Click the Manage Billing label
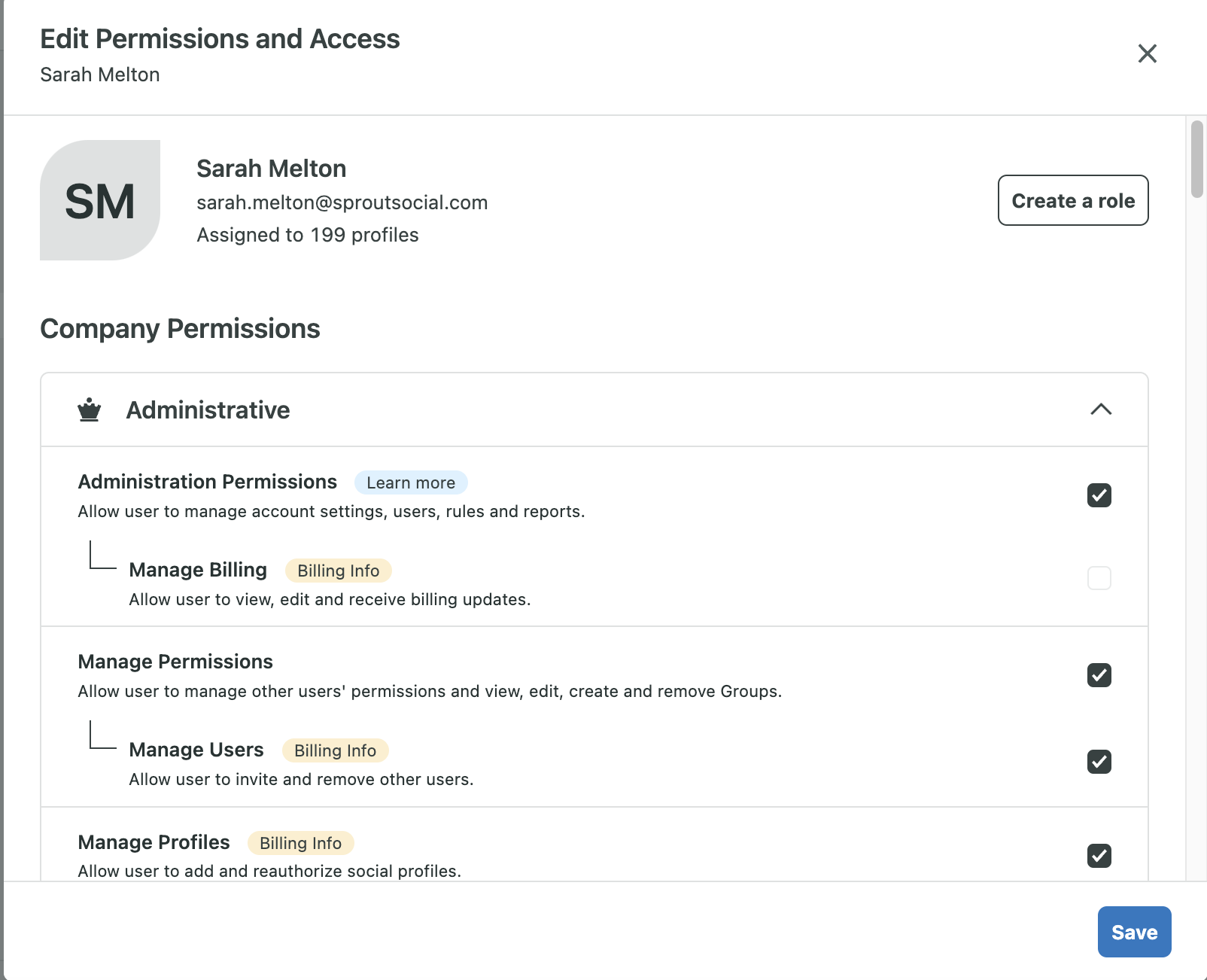Image resolution: width=1207 pixels, height=980 pixels. coord(198,570)
